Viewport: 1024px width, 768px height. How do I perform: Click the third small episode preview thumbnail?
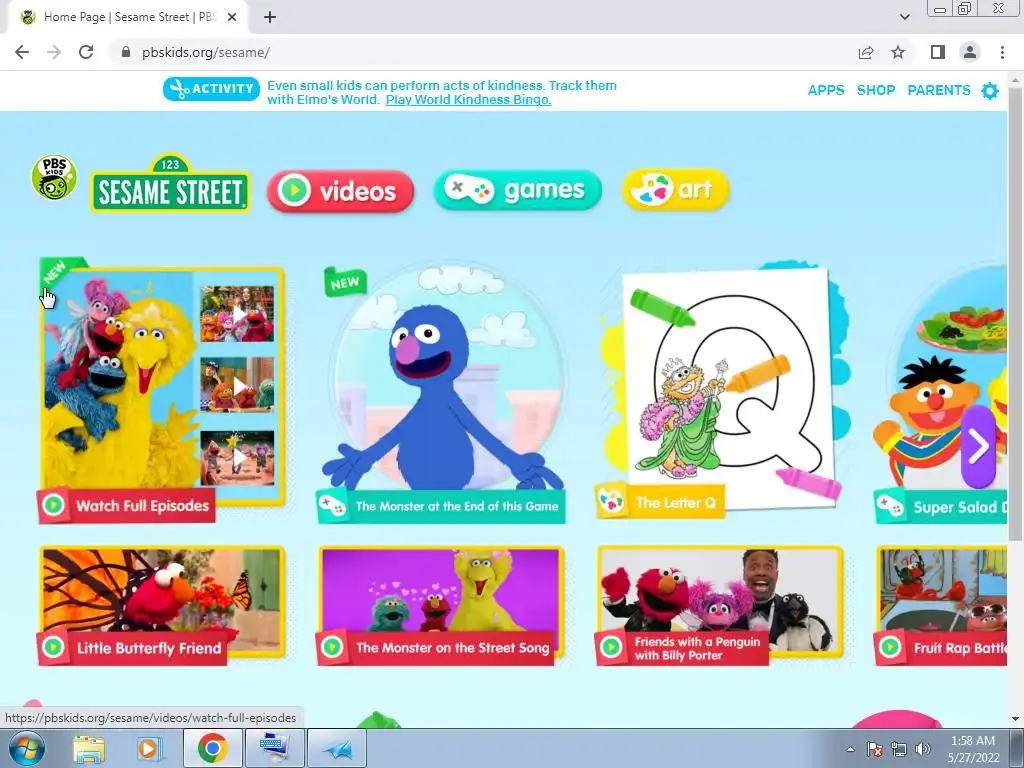click(237, 458)
